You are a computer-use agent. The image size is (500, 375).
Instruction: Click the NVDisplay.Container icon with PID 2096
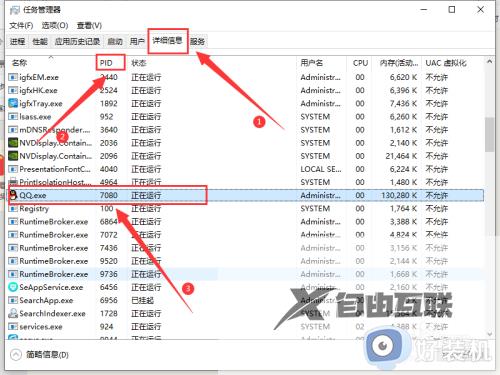(13, 156)
